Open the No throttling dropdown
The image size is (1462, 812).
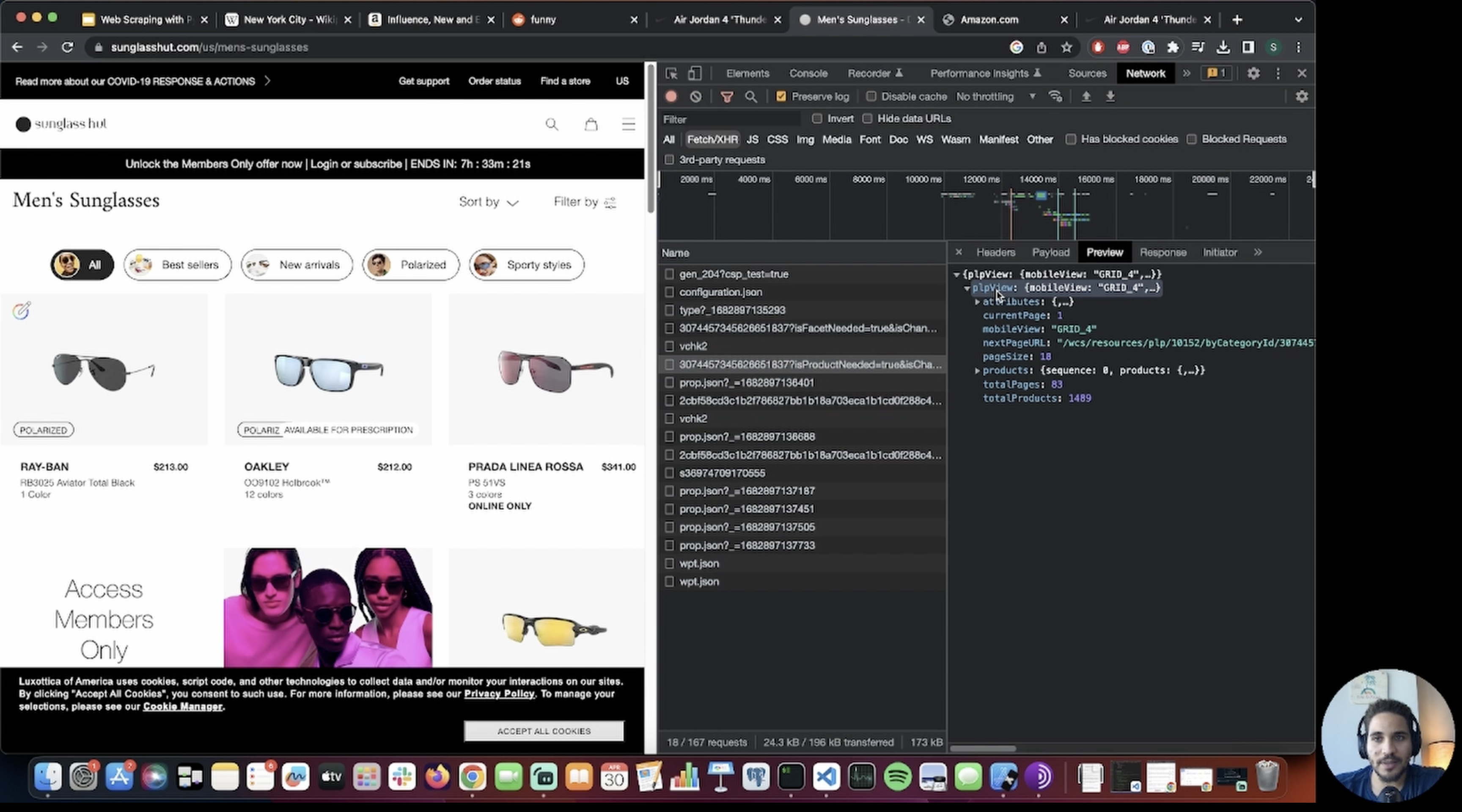click(x=995, y=96)
